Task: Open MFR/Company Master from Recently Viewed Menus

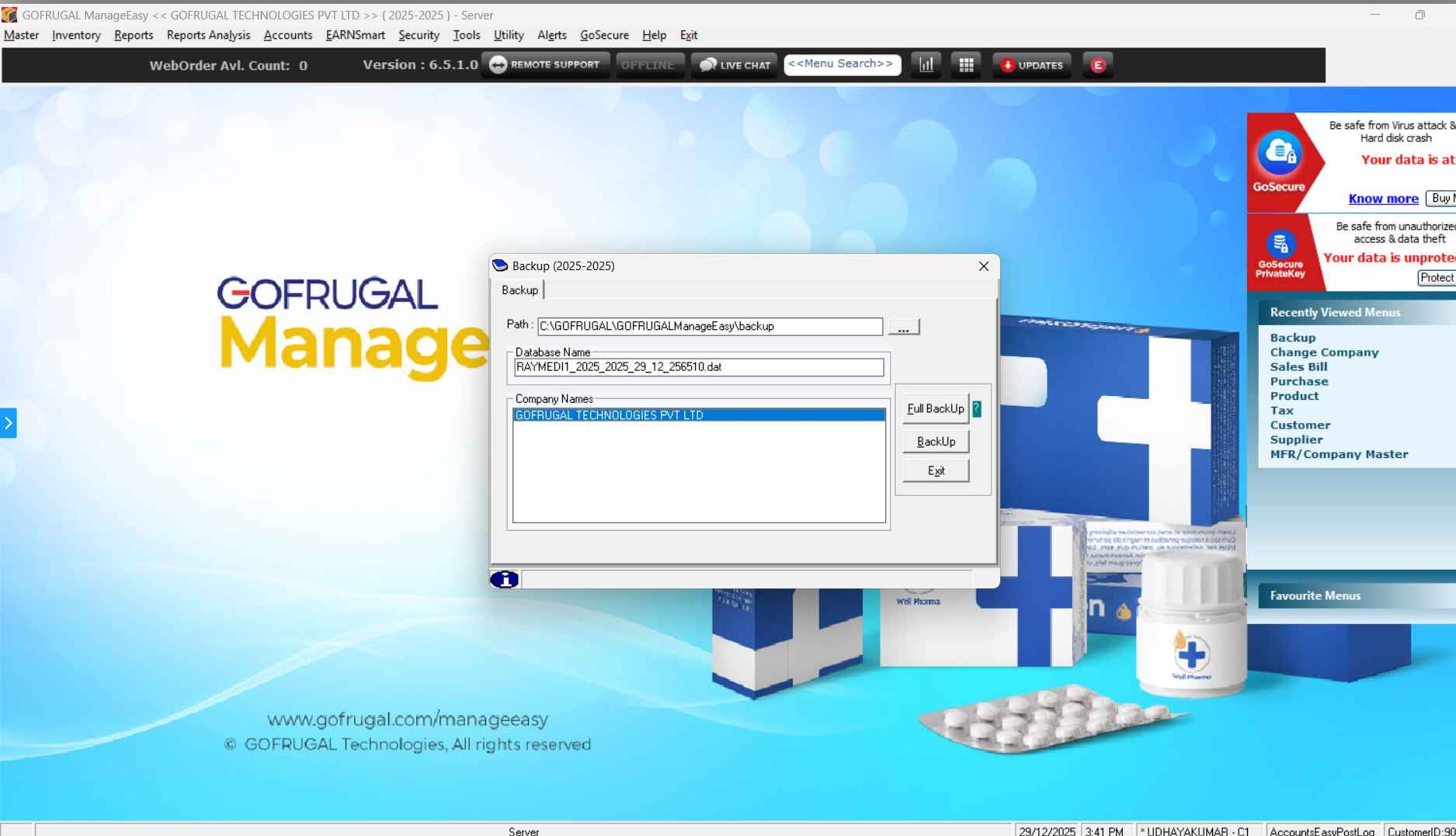Action: (1339, 455)
